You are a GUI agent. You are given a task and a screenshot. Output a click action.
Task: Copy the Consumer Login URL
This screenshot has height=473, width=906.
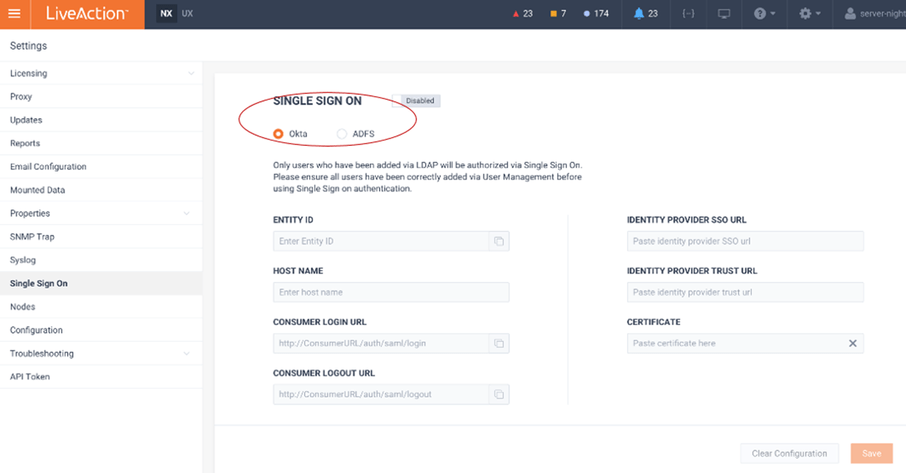(499, 344)
